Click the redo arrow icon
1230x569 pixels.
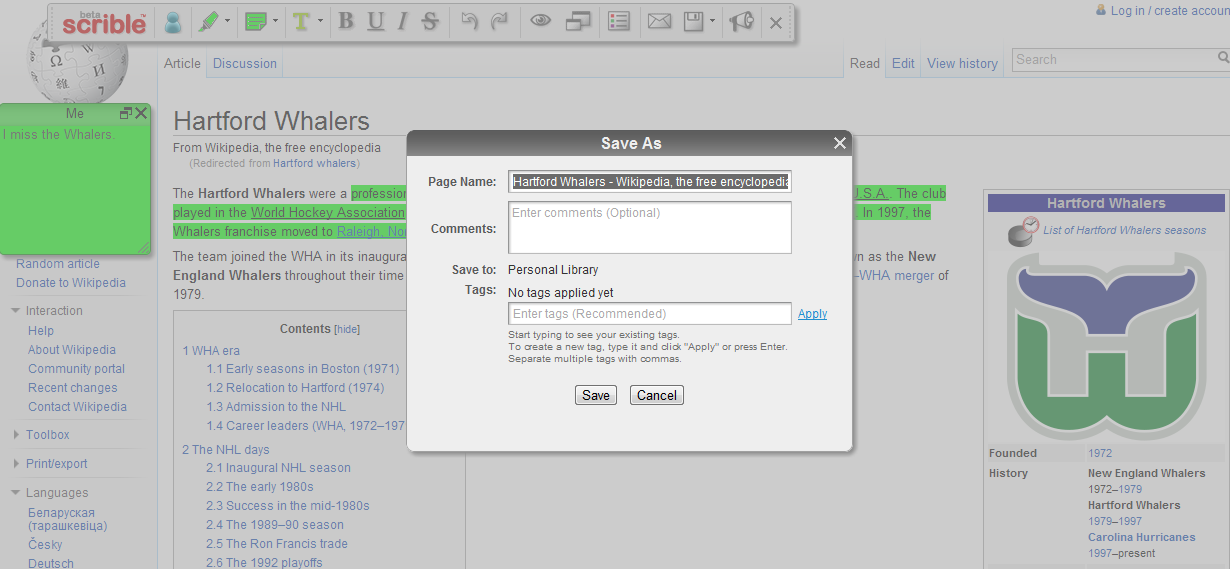499,21
